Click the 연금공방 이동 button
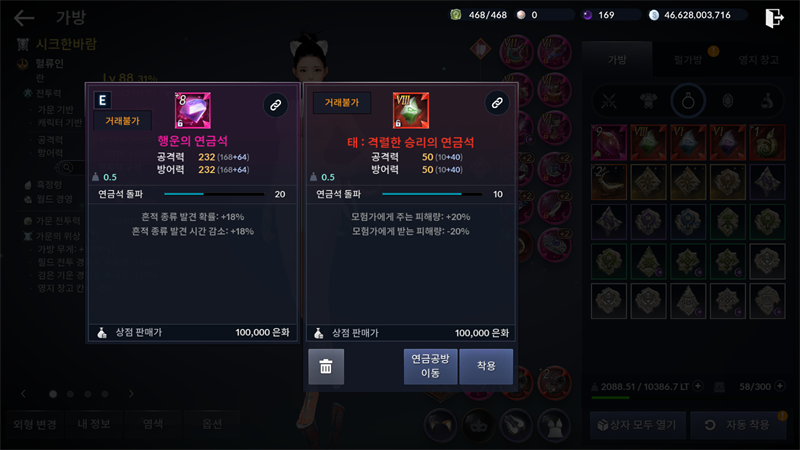The height and width of the screenshot is (450, 800). click(x=430, y=366)
